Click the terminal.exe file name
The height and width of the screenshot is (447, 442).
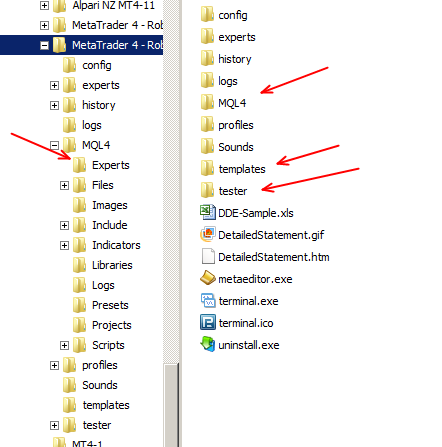(x=248, y=301)
